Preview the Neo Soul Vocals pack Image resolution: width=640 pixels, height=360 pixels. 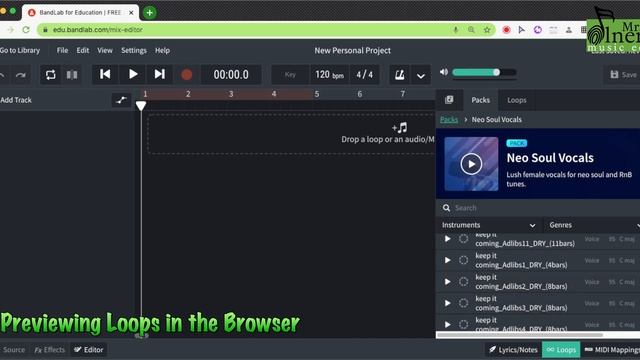(471, 164)
